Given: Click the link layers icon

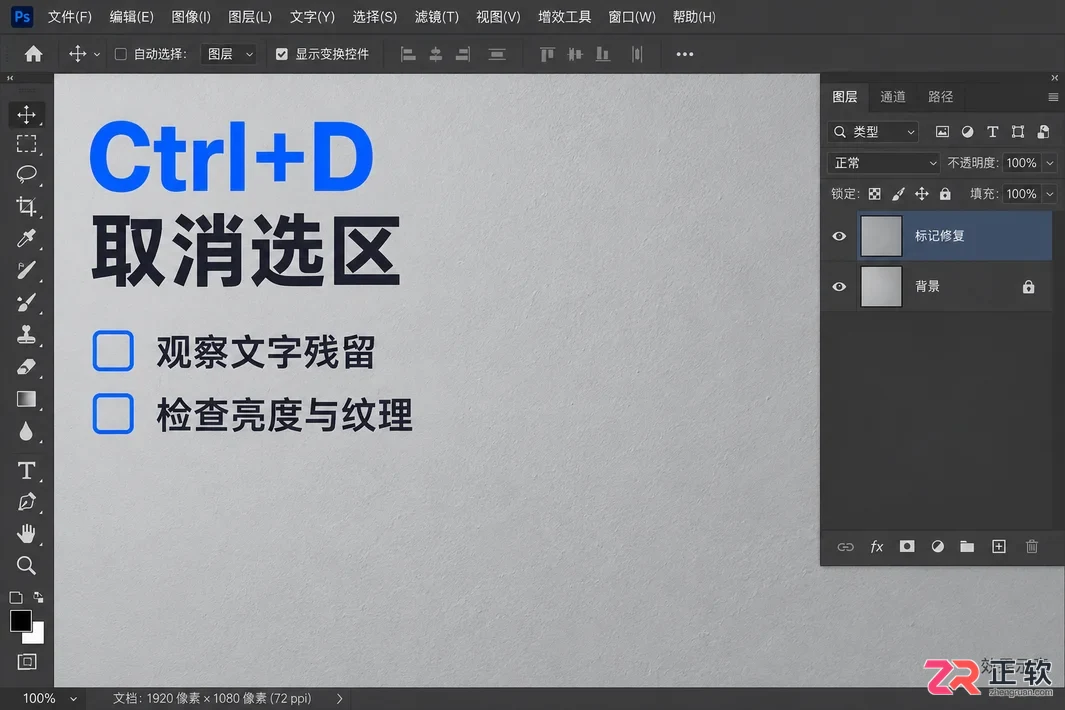Looking at the screenshot, I should pos(845,547).
